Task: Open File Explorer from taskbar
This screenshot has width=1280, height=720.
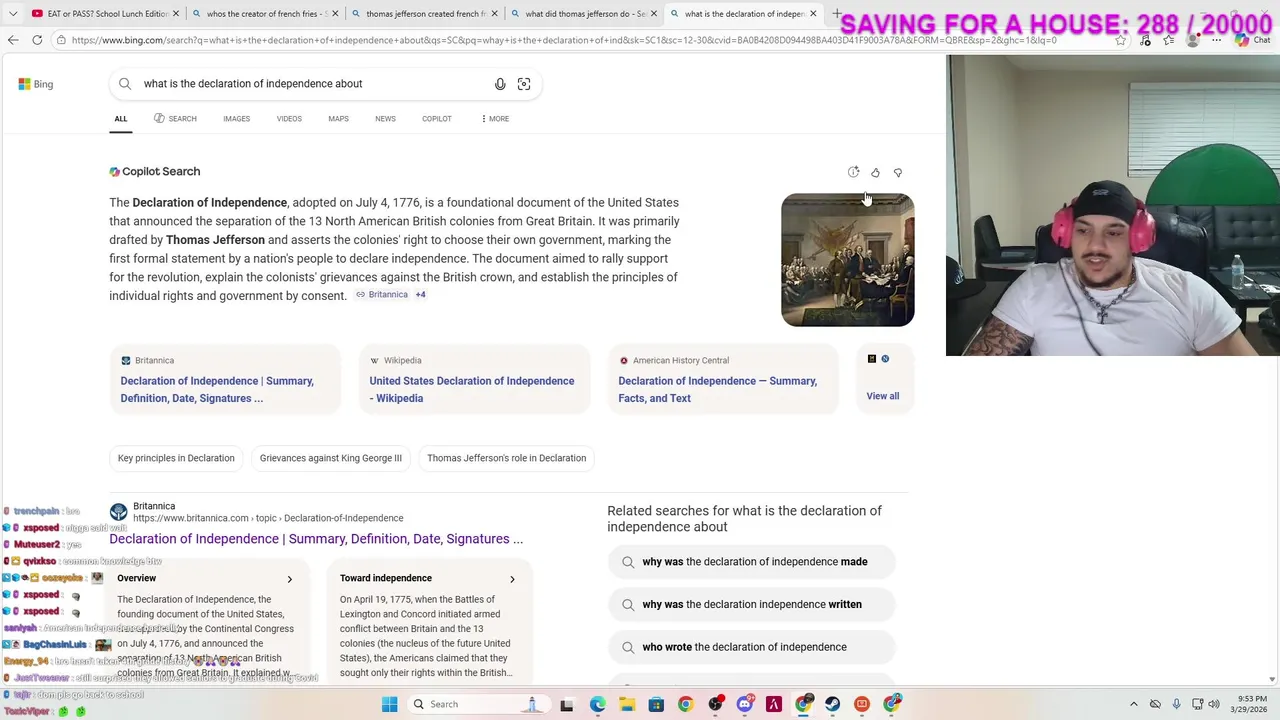Action: pos(627,704)
